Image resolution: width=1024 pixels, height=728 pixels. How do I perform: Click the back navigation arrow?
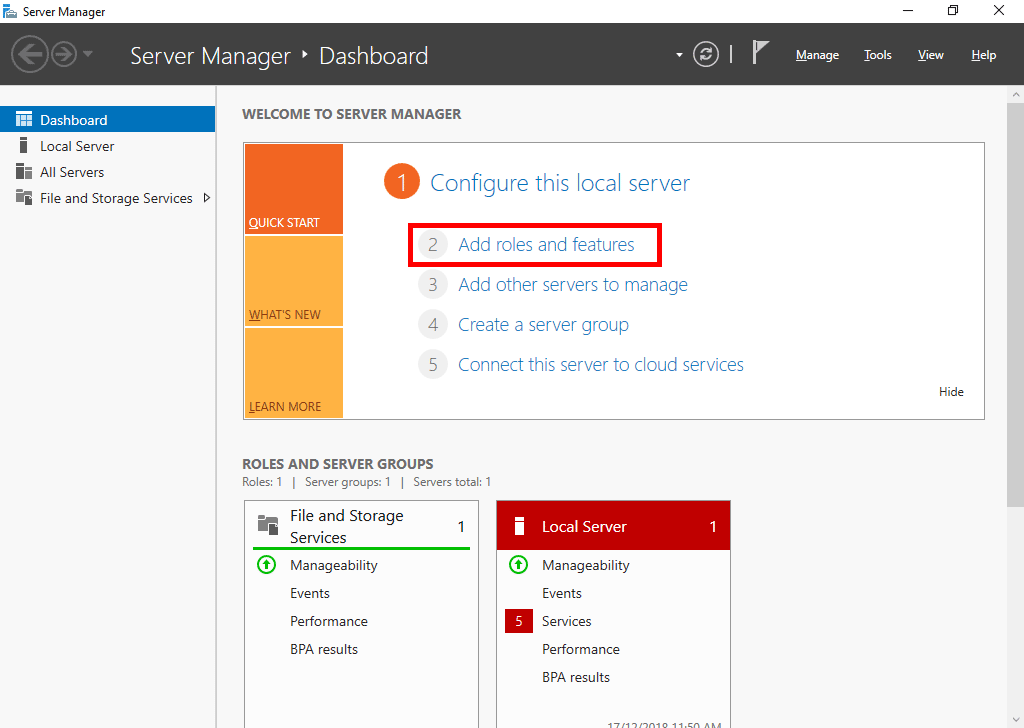click(30, 53)
